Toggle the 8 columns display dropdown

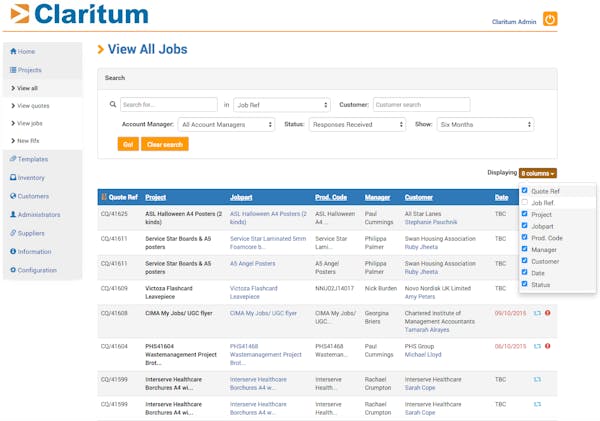coord(538,173)
